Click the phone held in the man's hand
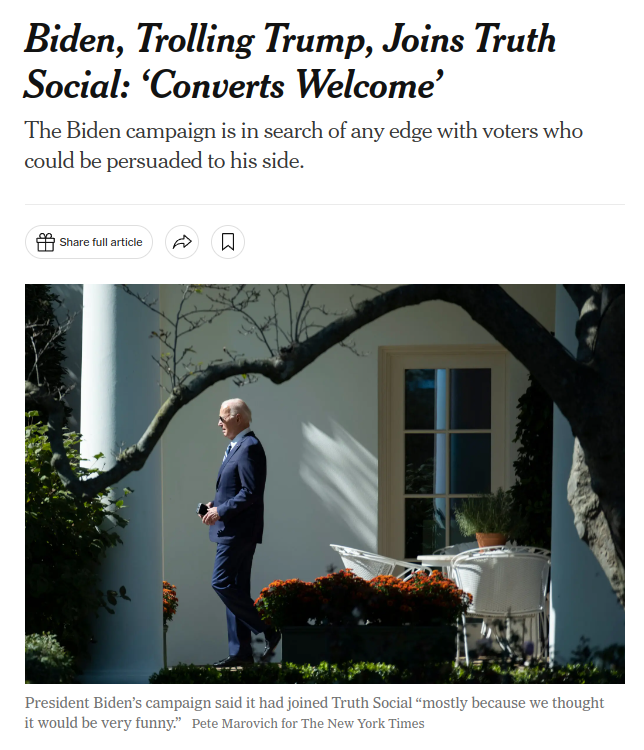This screenshot has height=750, width=644. coord(202,509)
